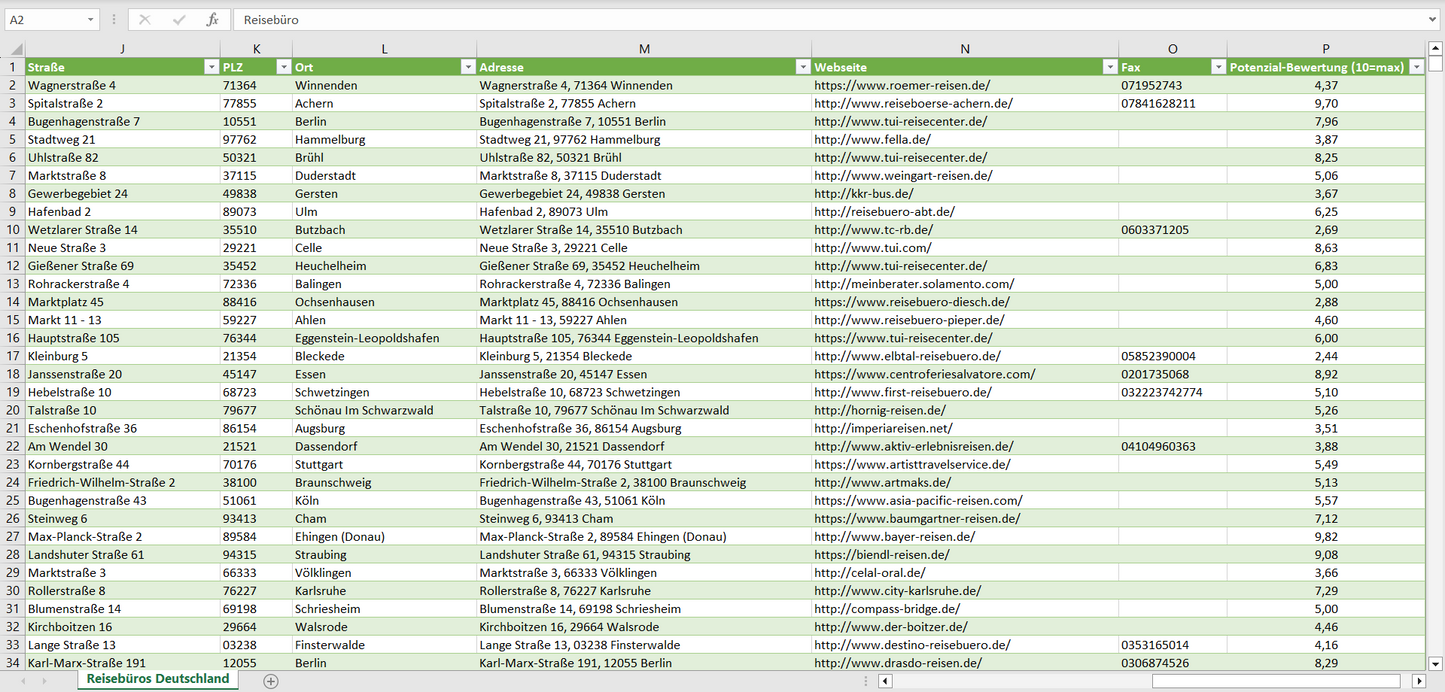Click the Select All corner triangle
Viewport: 1445px width, 692px height.
coord(14,49)
